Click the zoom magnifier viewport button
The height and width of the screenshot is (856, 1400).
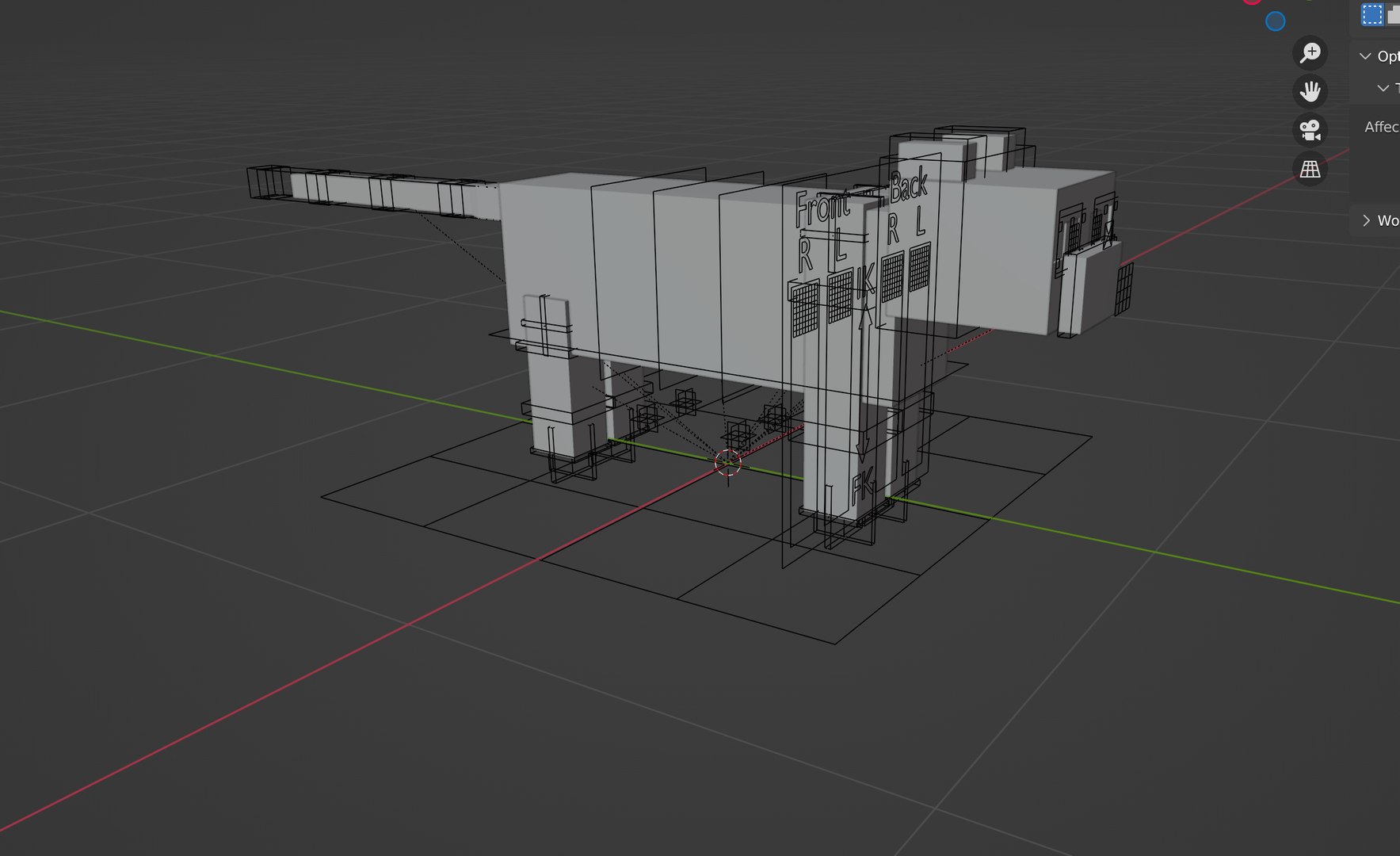click(x=1310, y=53)
